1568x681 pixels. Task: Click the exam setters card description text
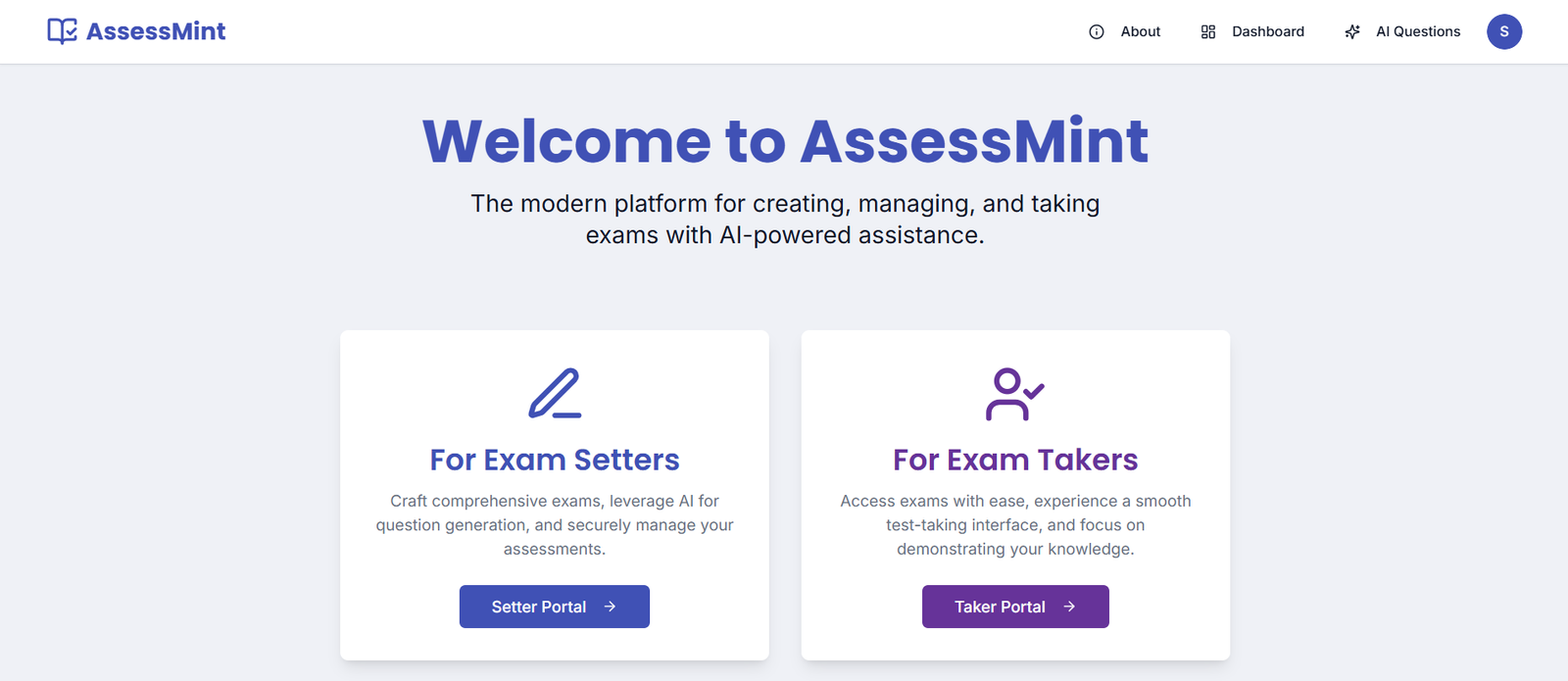(555, 525)
